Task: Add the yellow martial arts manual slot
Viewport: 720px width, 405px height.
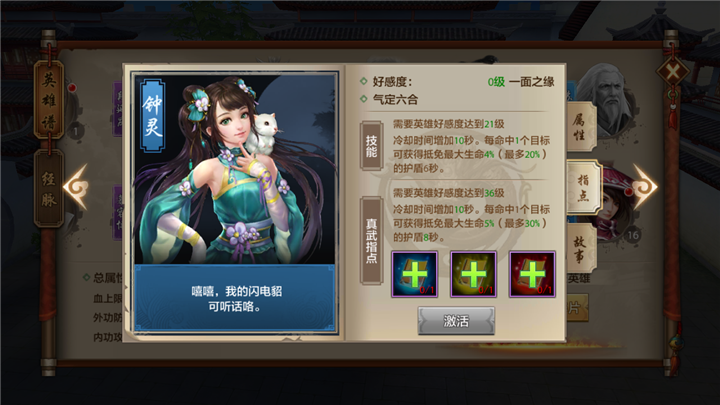Action: click(473, 274)
